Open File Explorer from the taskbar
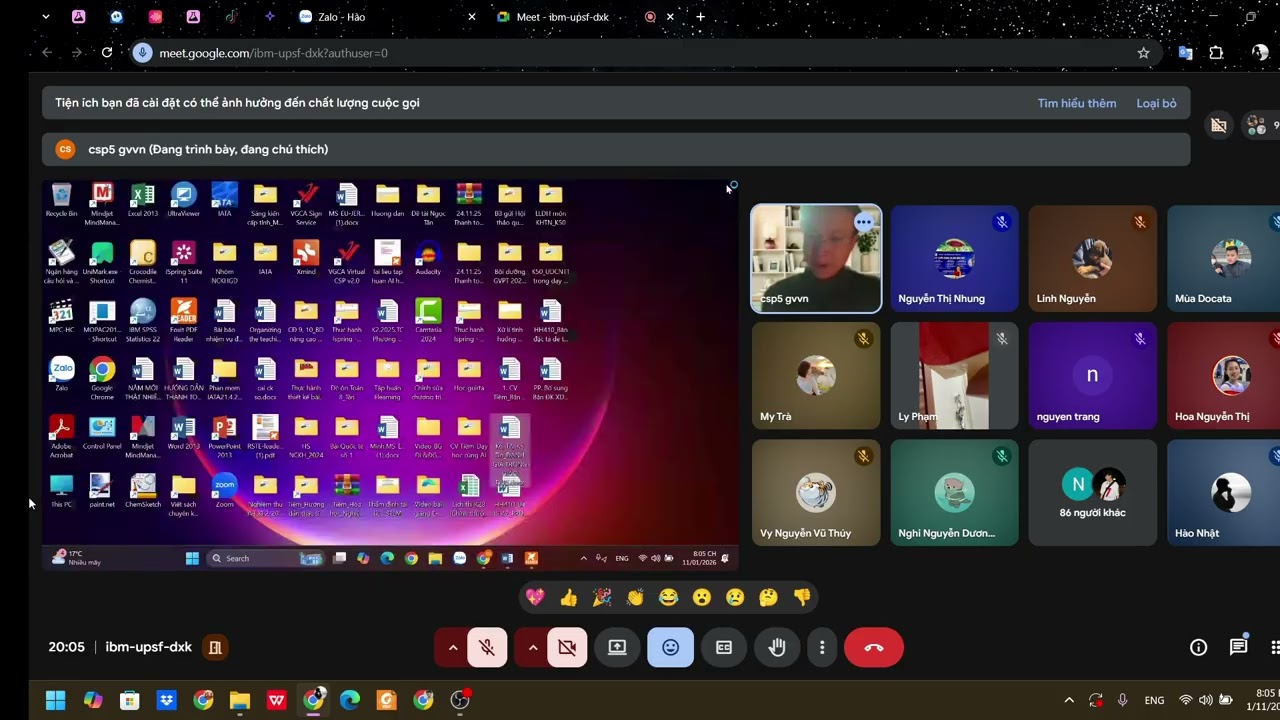 pyautogui.click(x=240, y=700)
